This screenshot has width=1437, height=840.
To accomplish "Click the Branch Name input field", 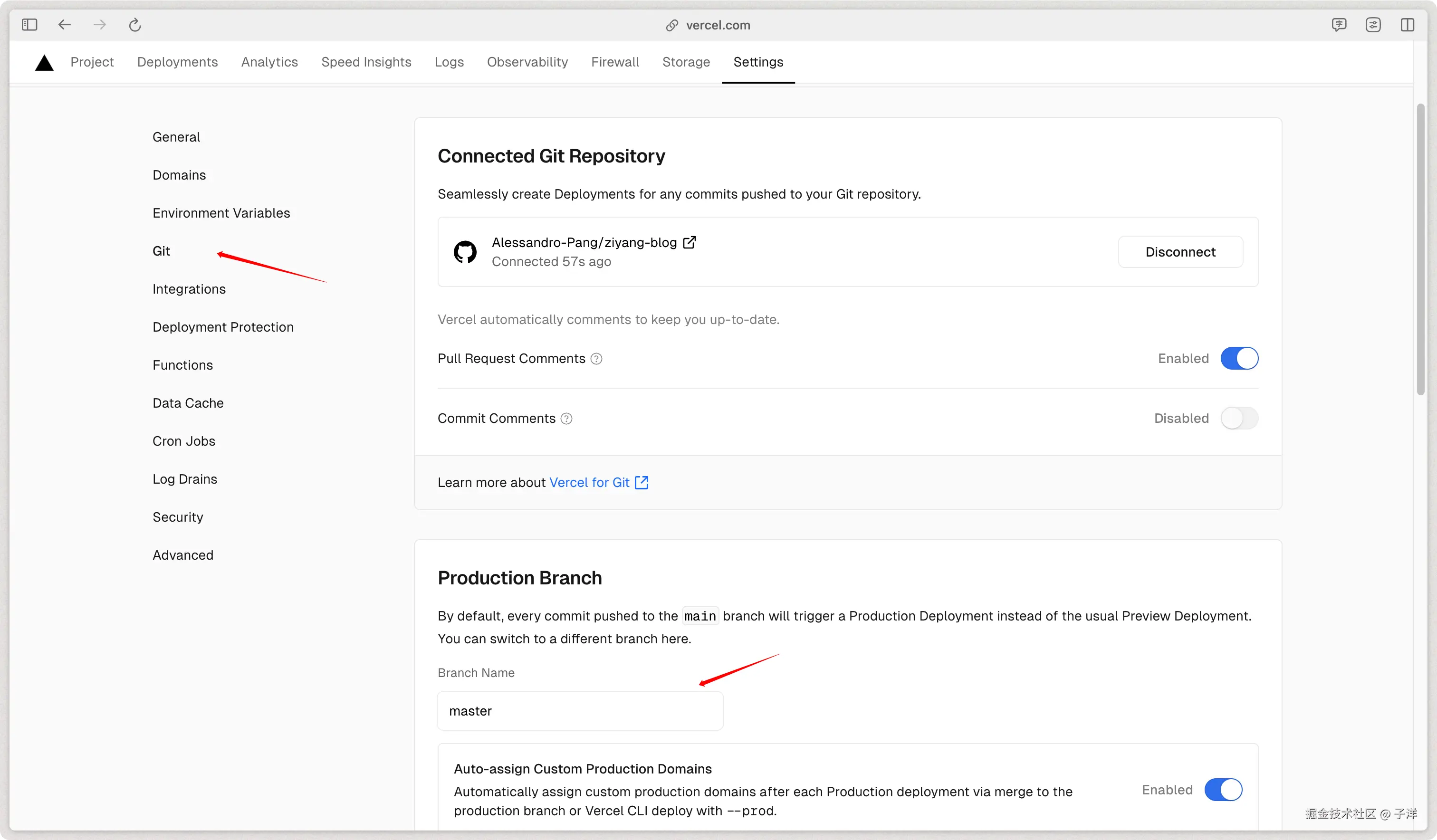I will point(580,711).
